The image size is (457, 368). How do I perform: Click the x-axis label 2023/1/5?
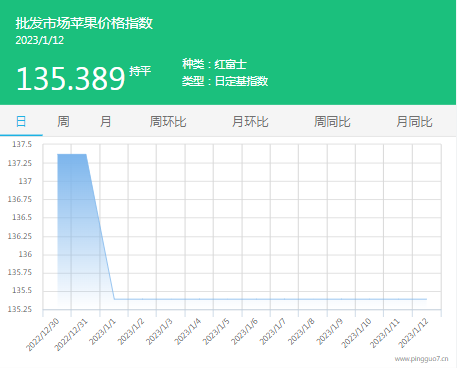pyautogui.click(x=216, y=331)
